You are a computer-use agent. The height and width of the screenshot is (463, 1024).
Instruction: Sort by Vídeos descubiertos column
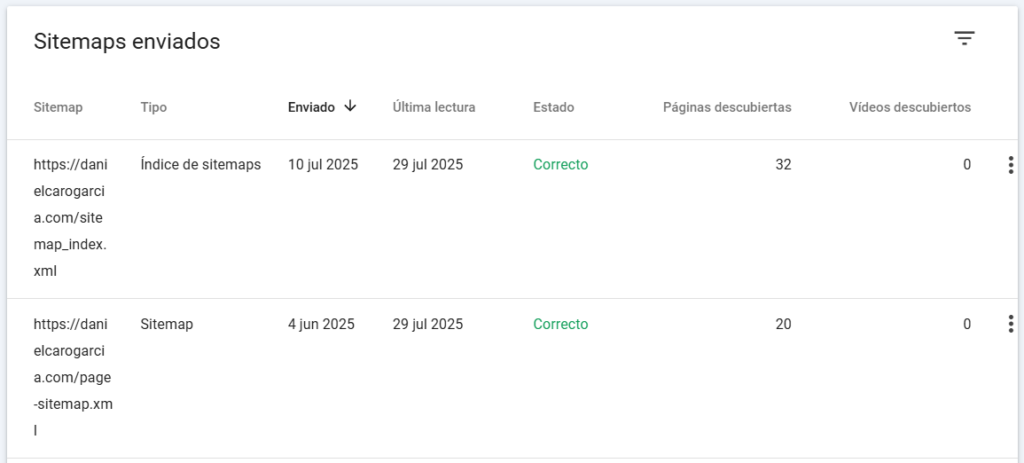coord(910,107)
